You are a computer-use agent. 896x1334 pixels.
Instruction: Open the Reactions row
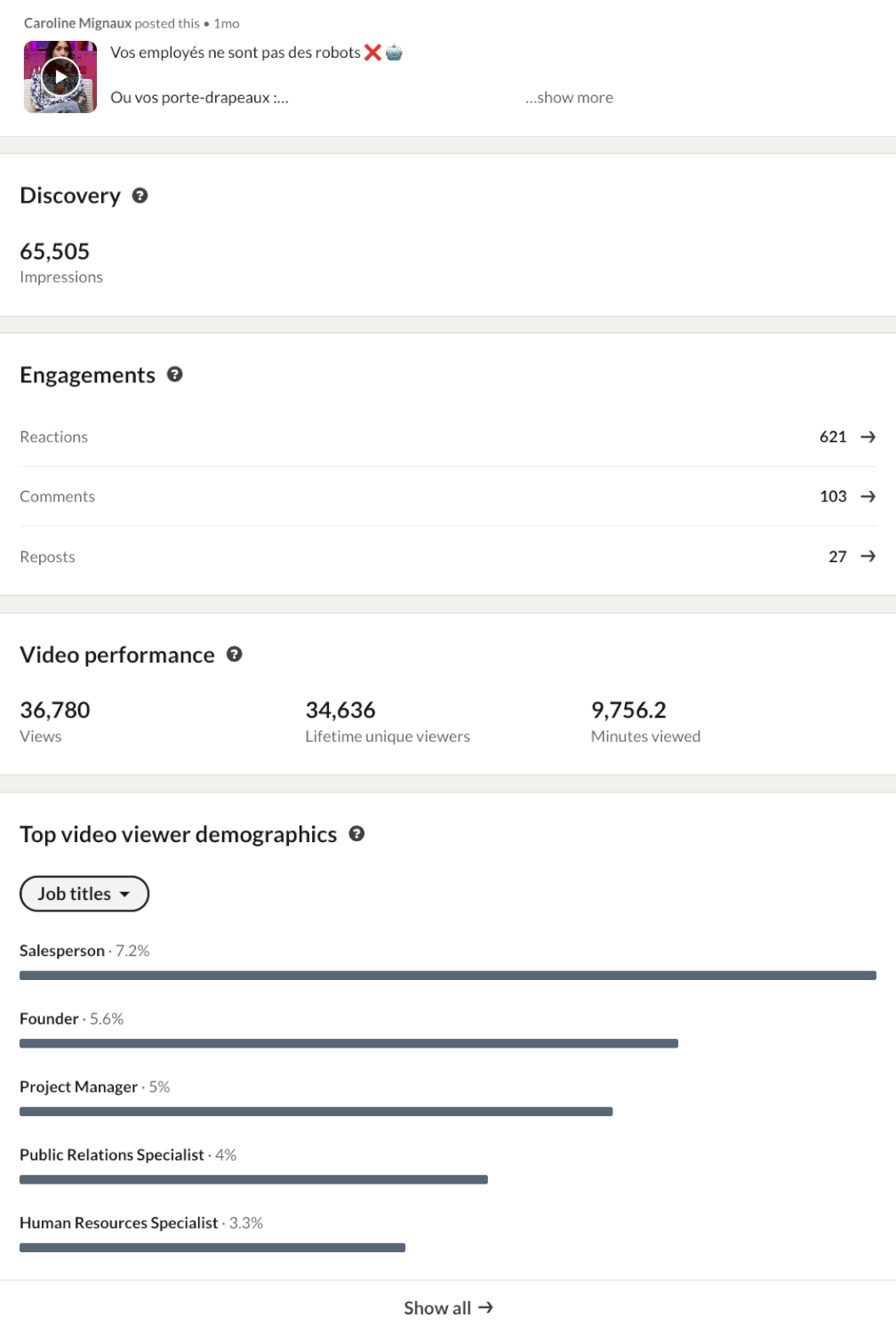448,437
